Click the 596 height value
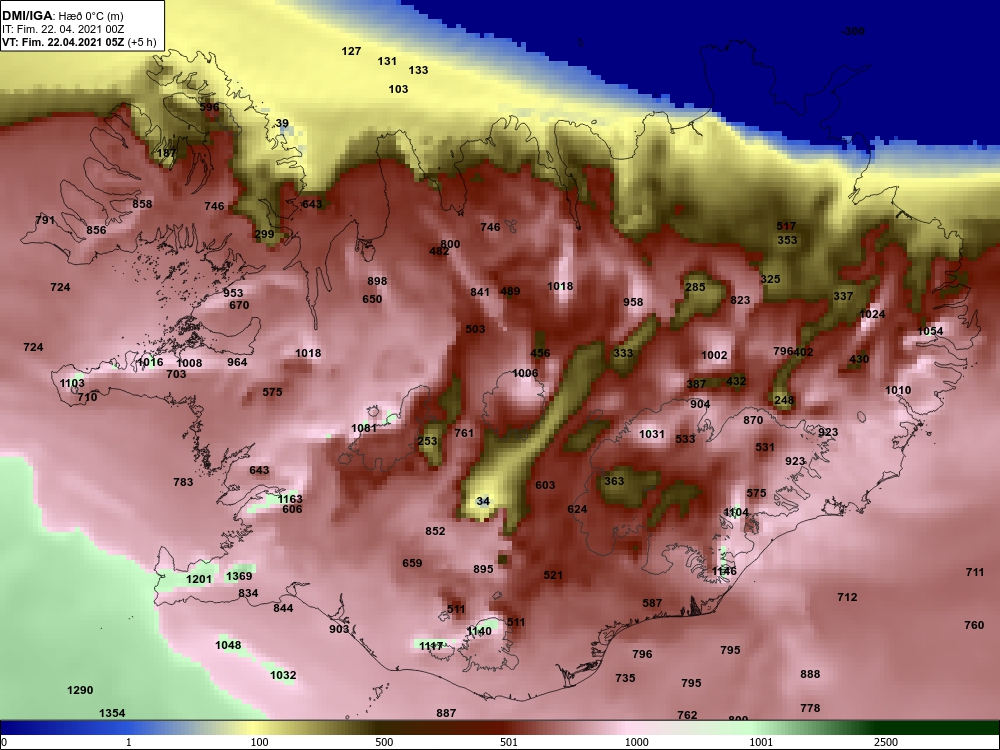 [x=209, y=107]
